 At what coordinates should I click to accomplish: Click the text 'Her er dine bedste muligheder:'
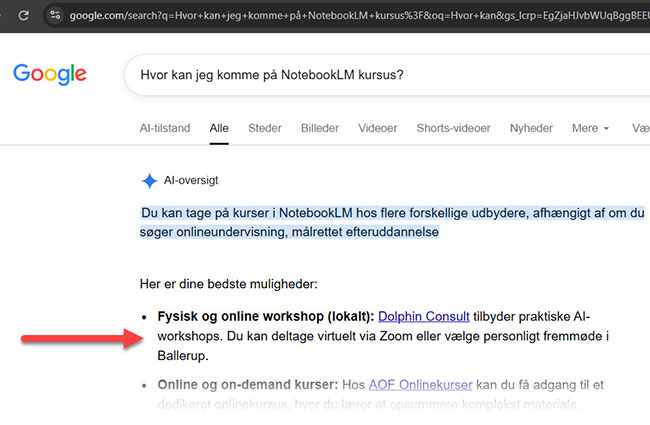[229, 284]
